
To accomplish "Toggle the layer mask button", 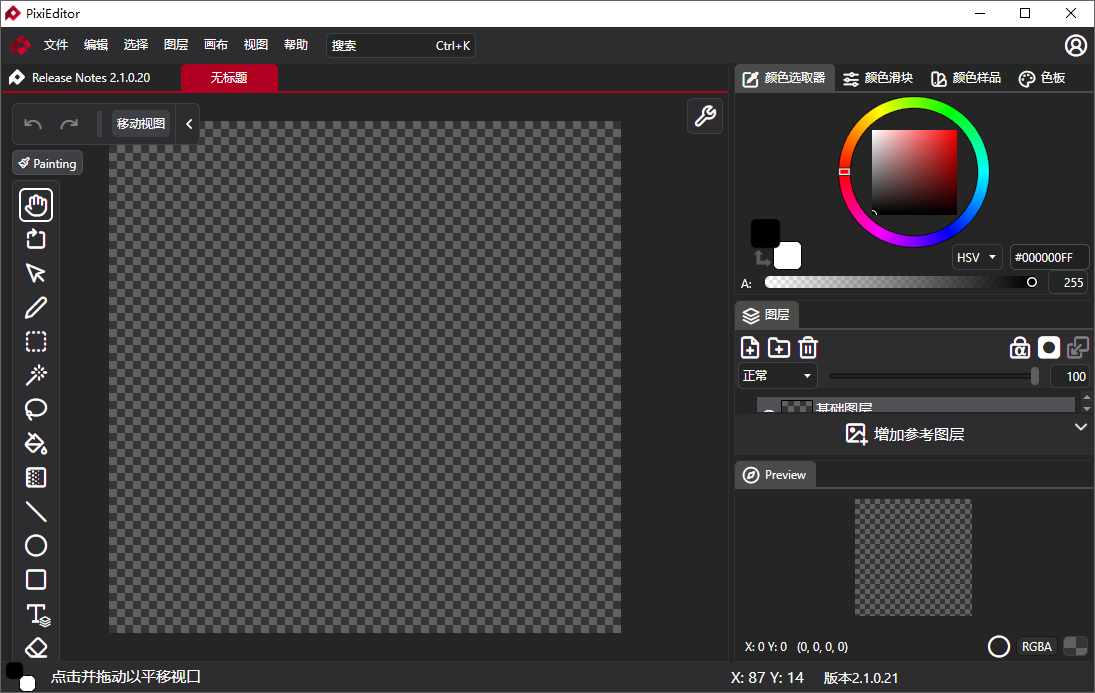I will click(x=1048, y=347).
